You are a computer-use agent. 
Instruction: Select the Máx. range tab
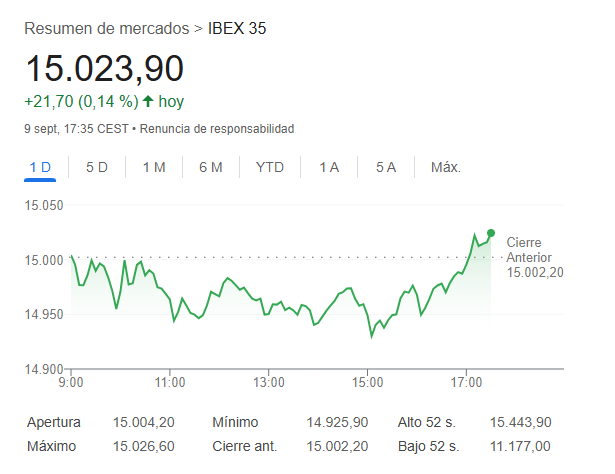point(445,167)
